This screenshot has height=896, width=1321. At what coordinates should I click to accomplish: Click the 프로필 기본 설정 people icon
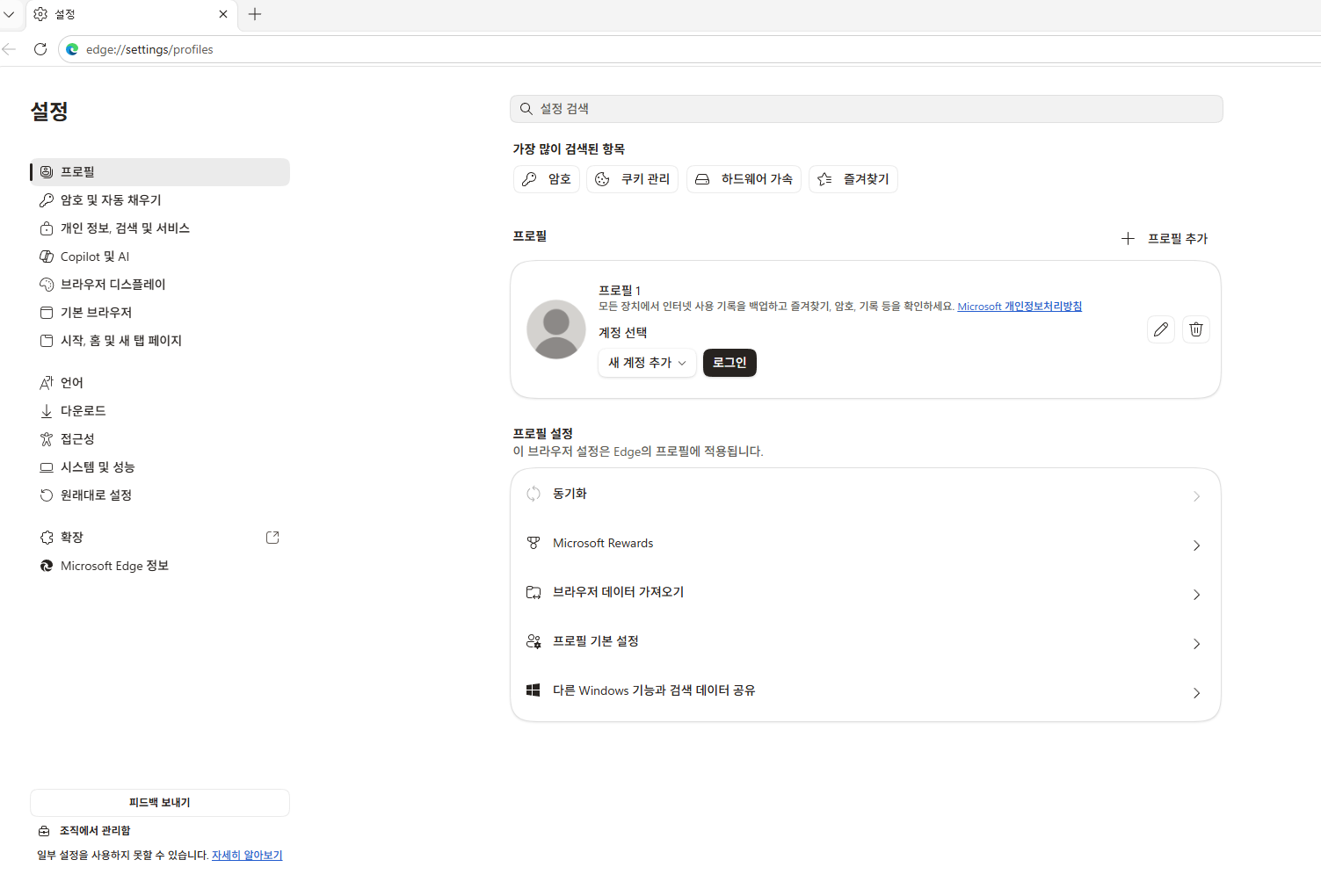(x=533, y=641)
